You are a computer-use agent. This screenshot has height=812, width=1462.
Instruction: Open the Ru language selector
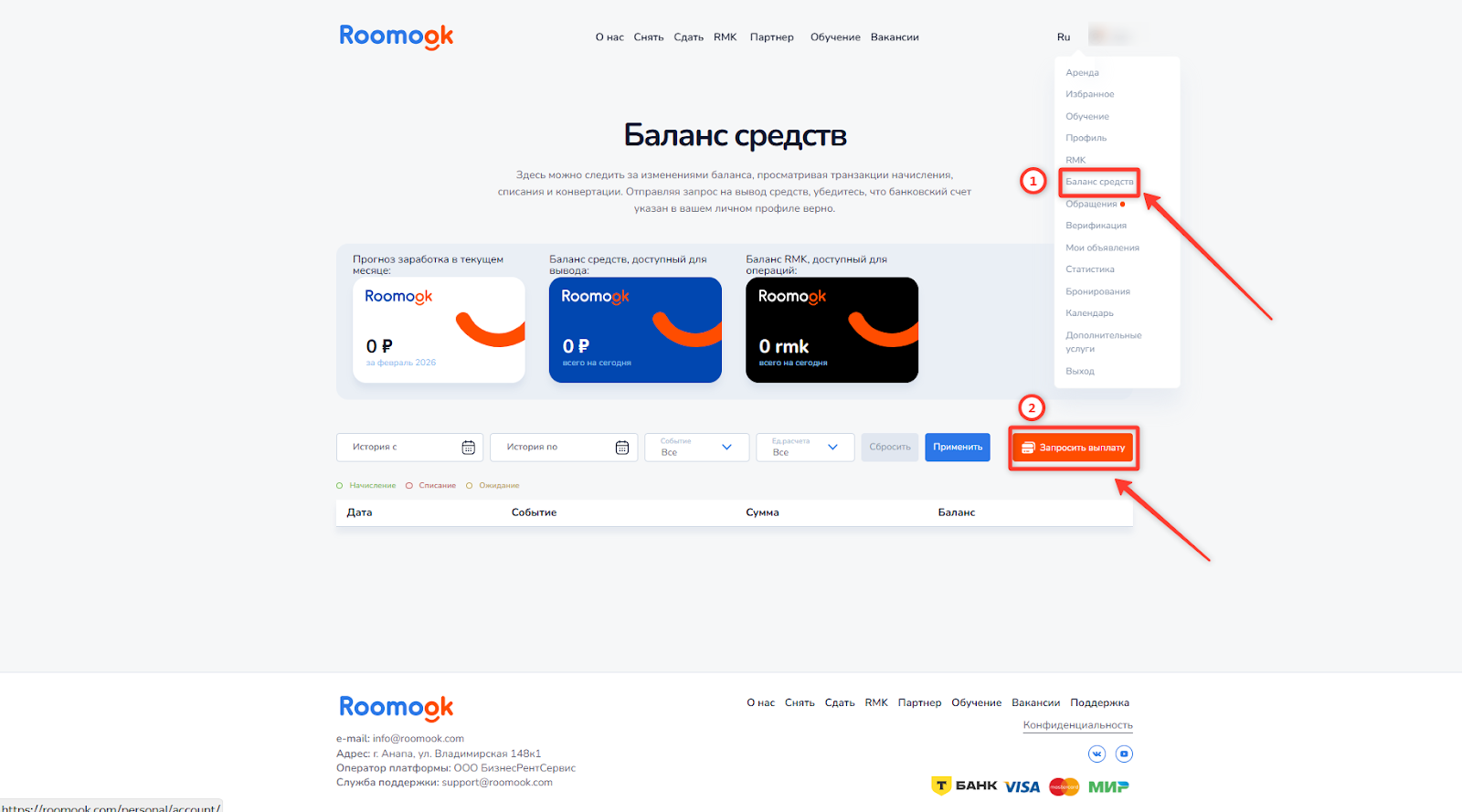click(1064, 37)
